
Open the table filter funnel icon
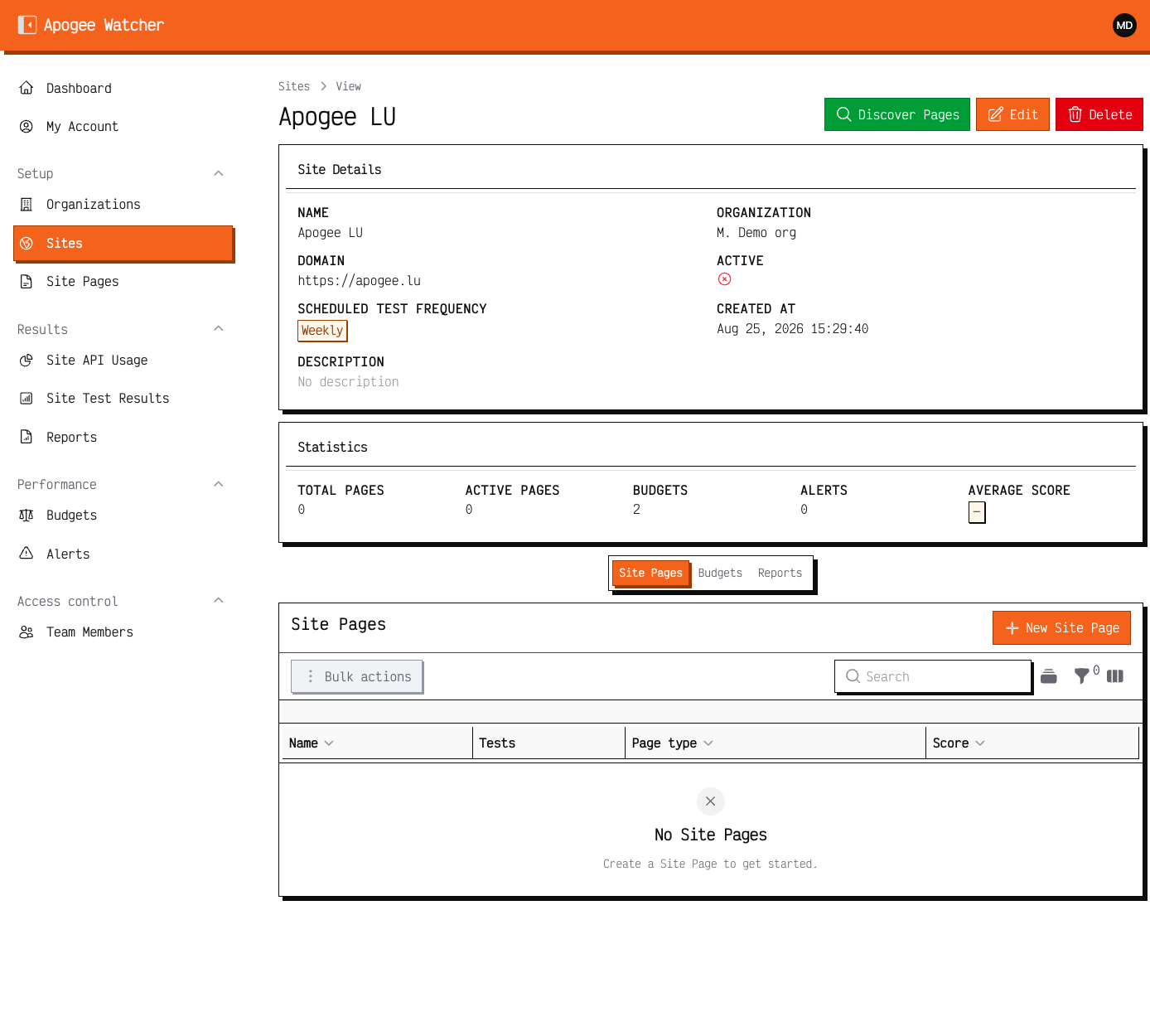(1082, 676)
